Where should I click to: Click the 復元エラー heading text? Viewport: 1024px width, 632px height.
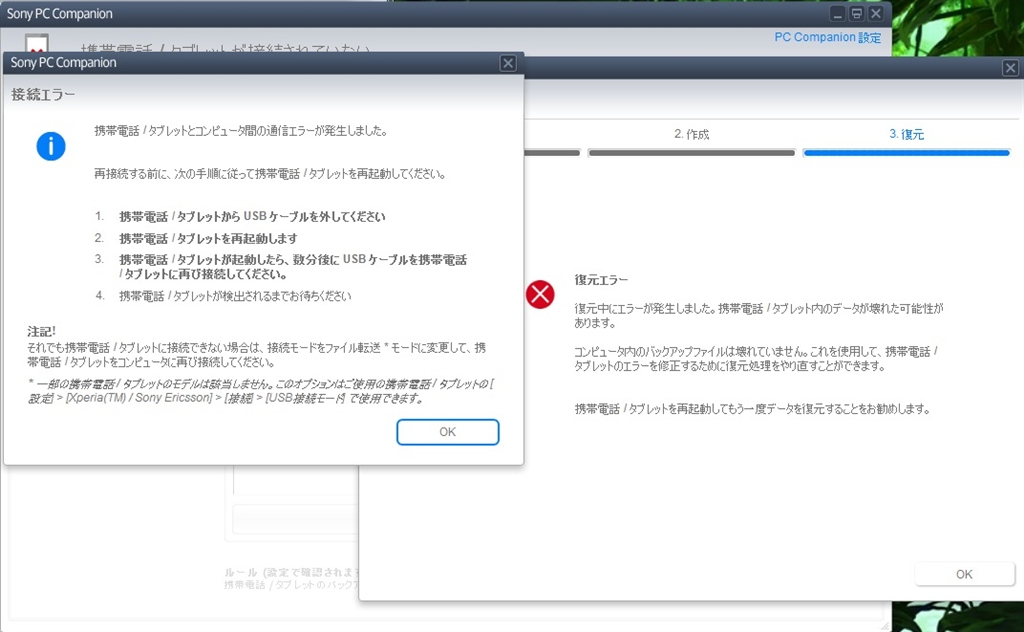tap(601, 279)
